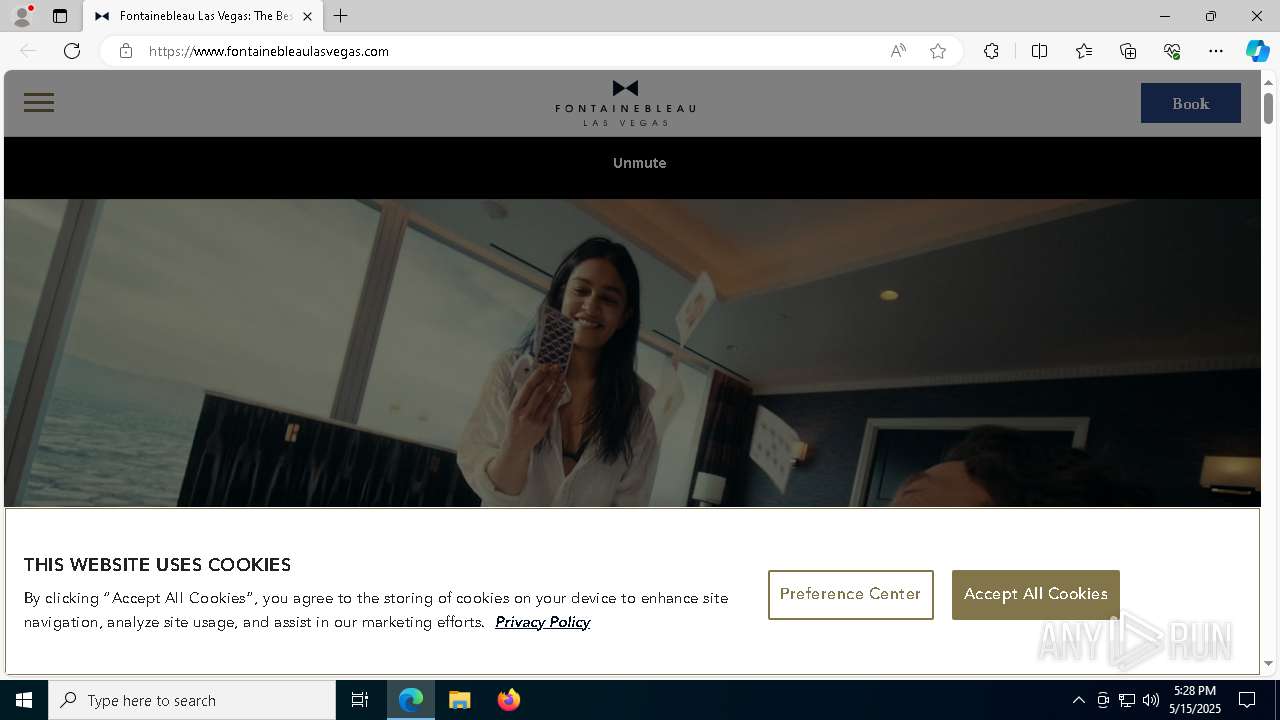Refresh the current page

coord(72,51)
